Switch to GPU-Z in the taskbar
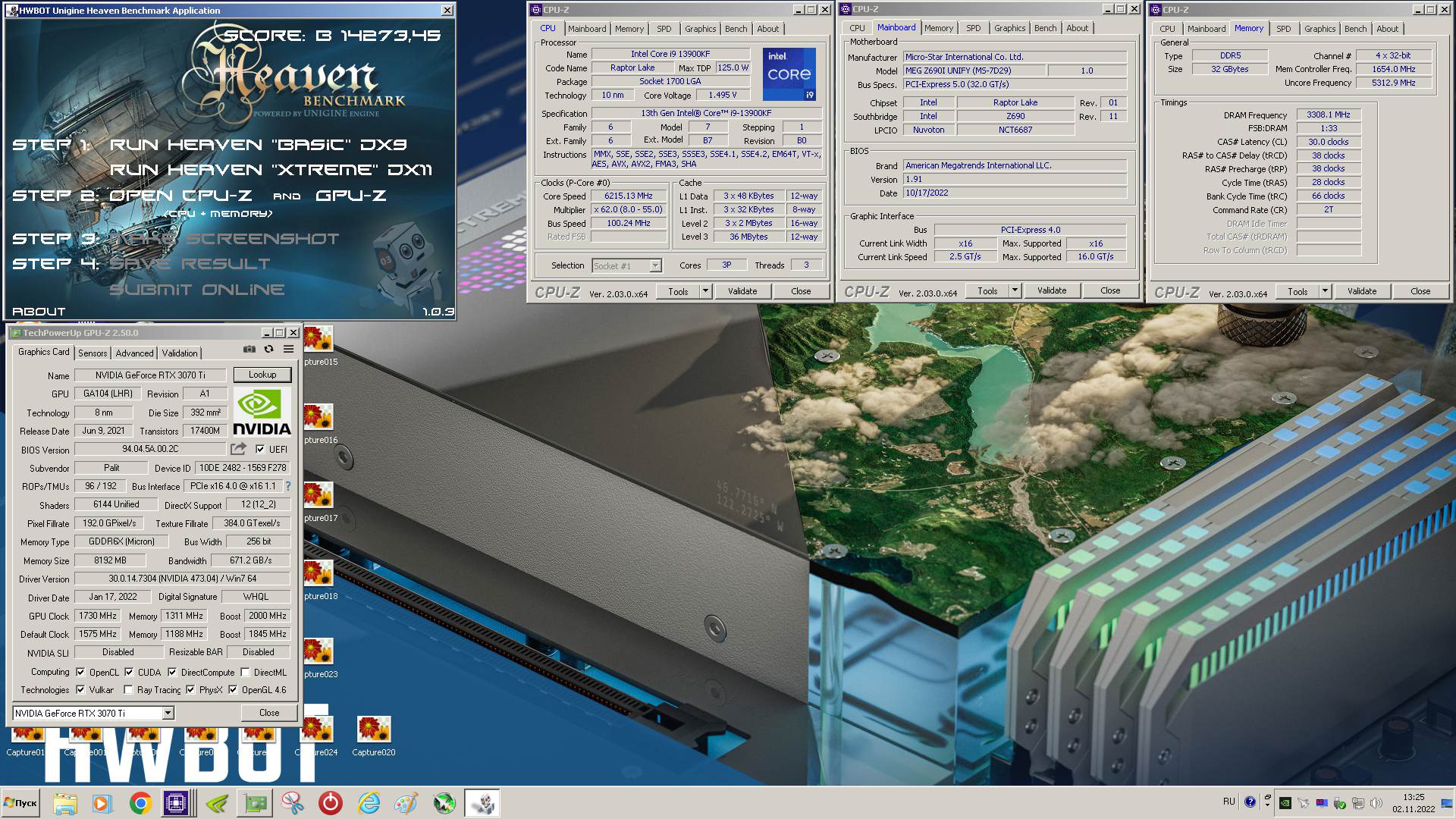The width and height of the screenshot is (1456, 819). point(255,803)
